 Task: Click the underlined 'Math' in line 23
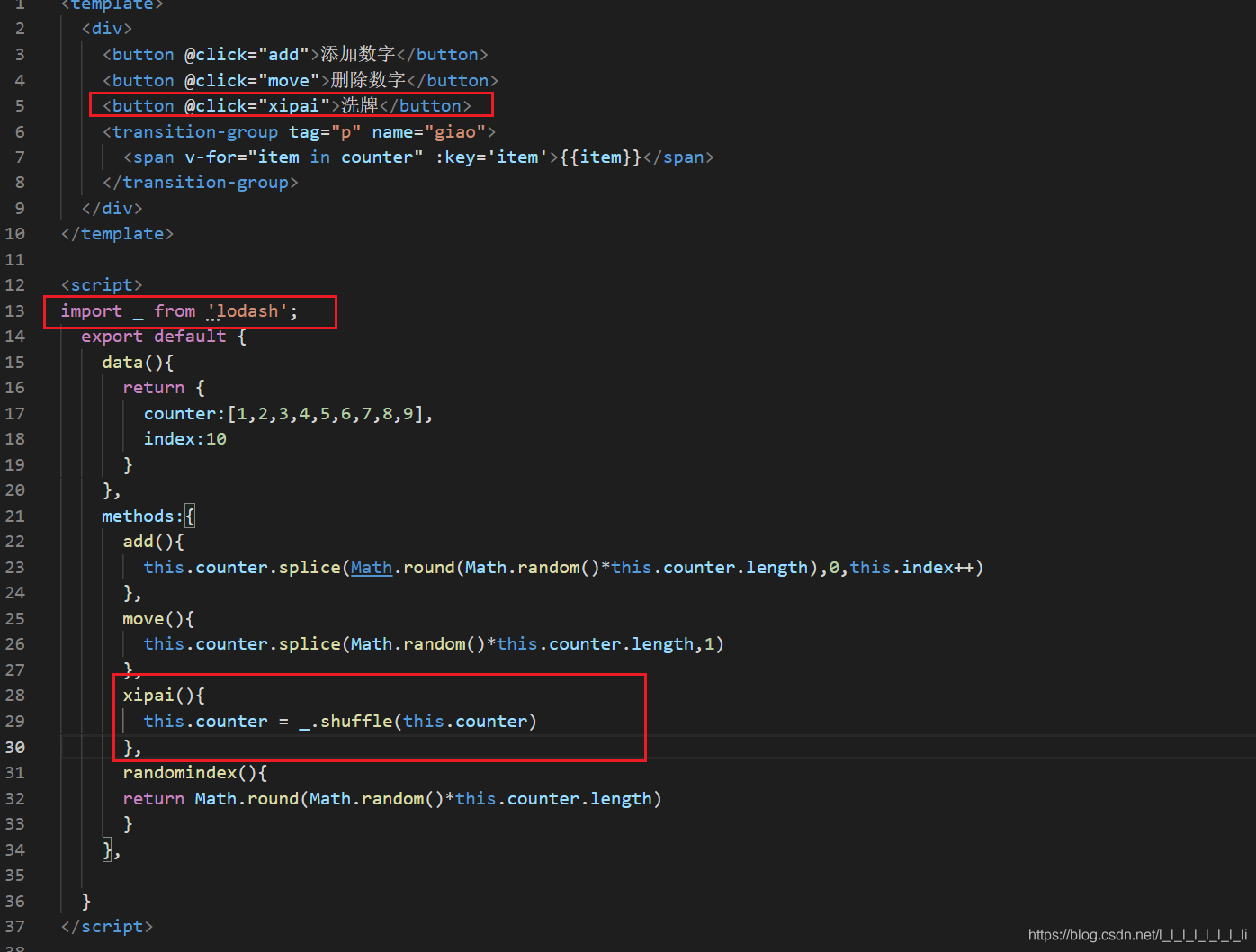click(x=372, y=567)
